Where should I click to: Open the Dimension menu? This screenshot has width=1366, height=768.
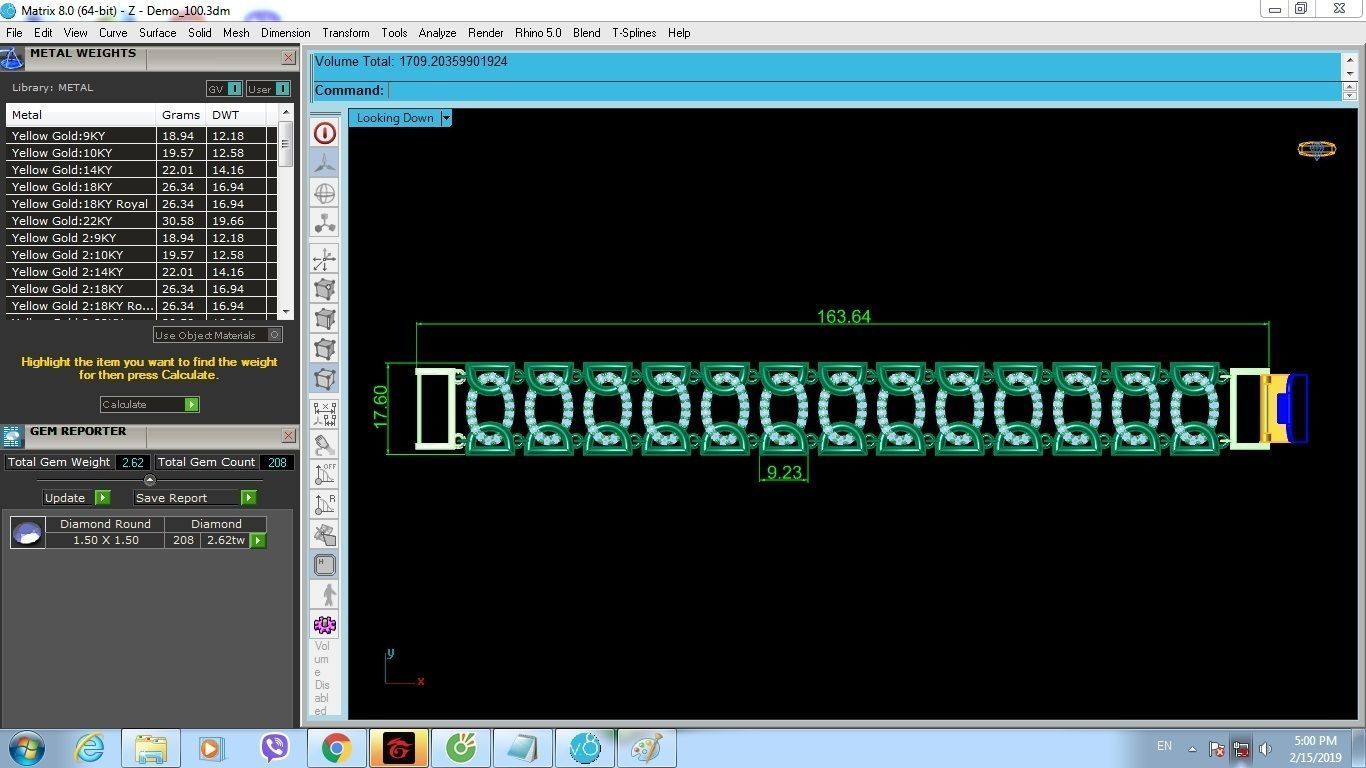[286, 33]
